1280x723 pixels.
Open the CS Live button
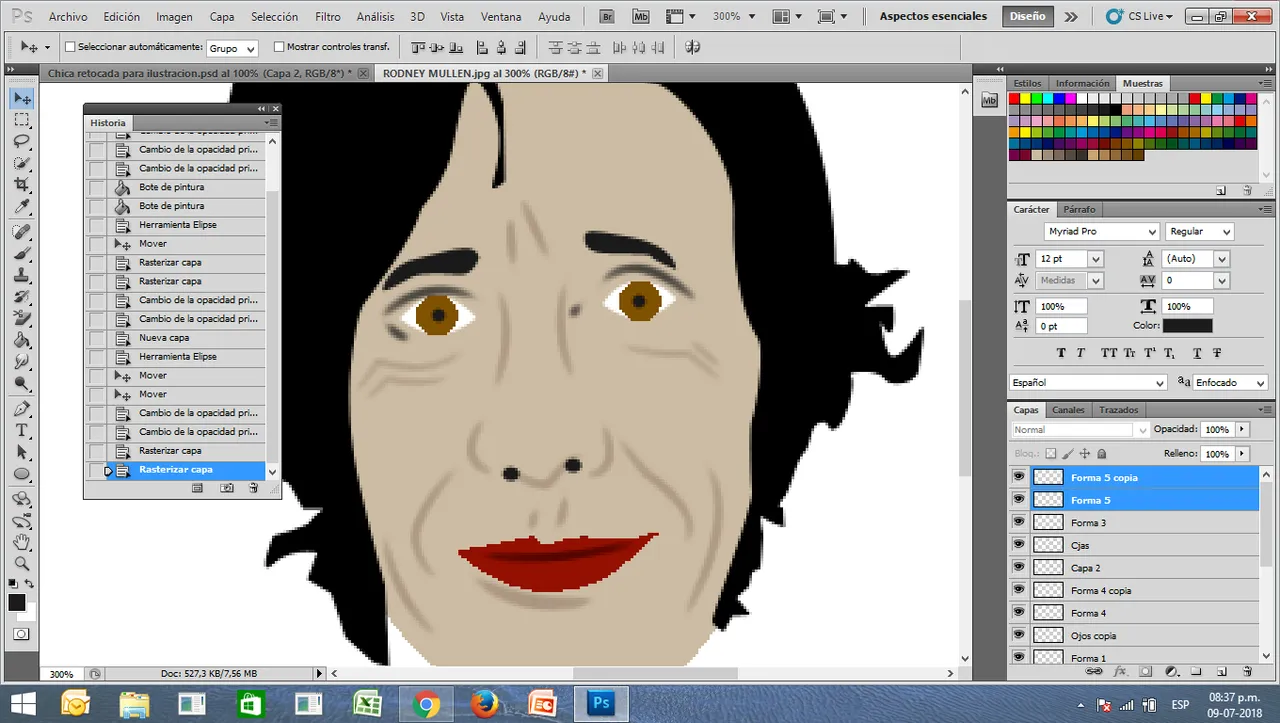click(x=1139, y=16)
